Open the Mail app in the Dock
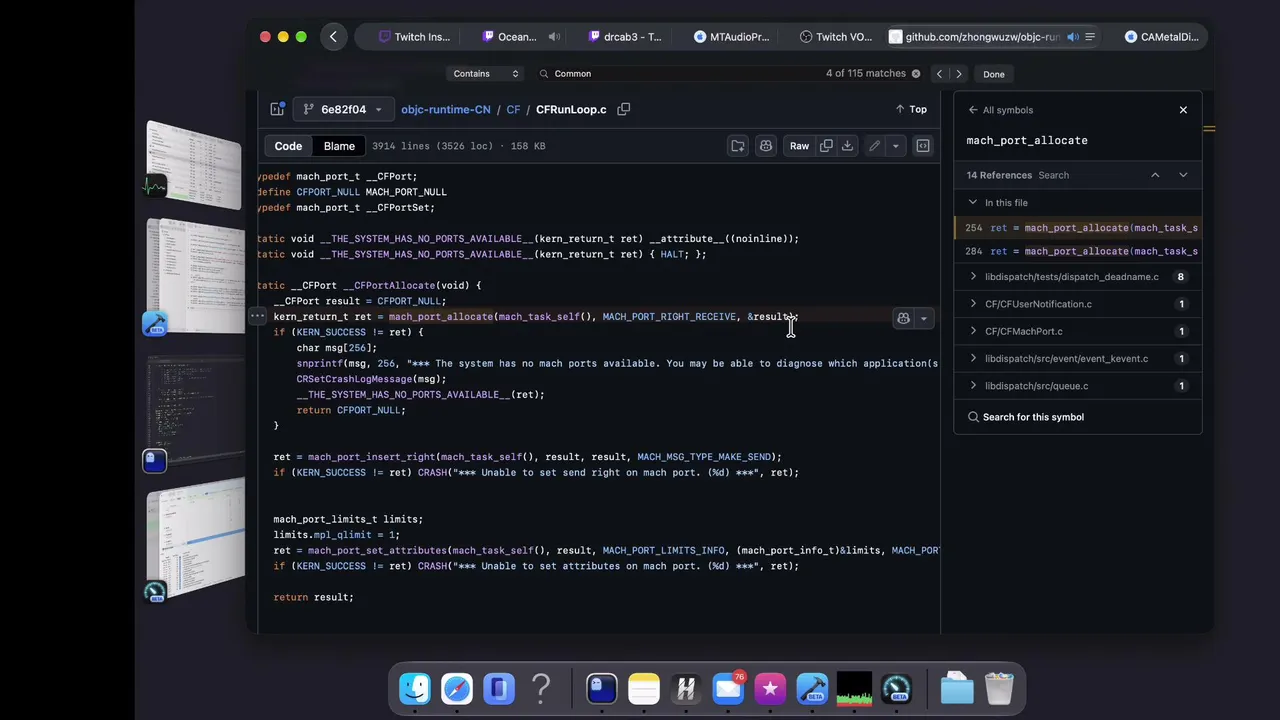This screenshot has width=1280, height=720. (728, 688)
